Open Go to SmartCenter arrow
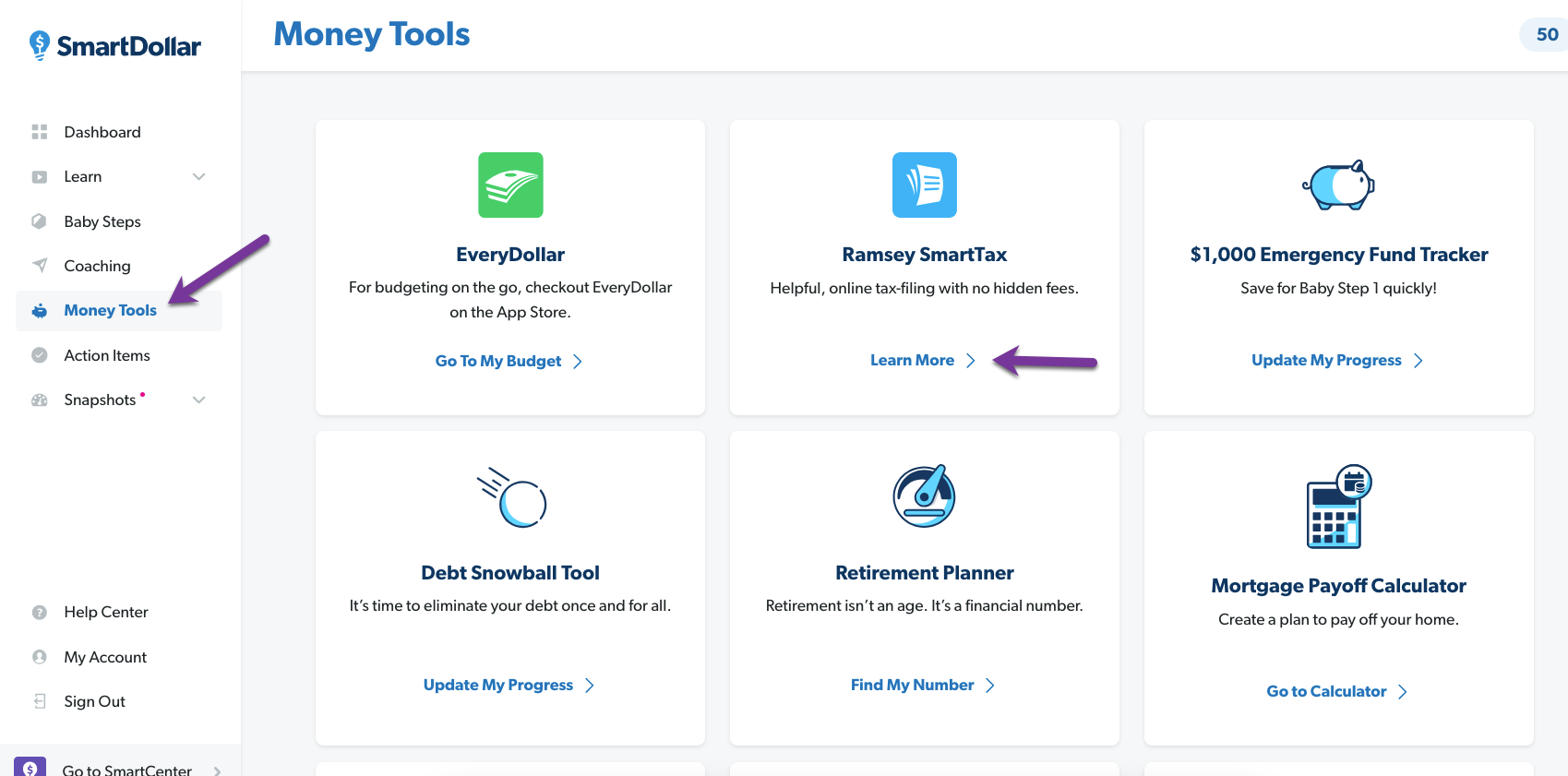The image size is (1568, 776). point(217,770)
